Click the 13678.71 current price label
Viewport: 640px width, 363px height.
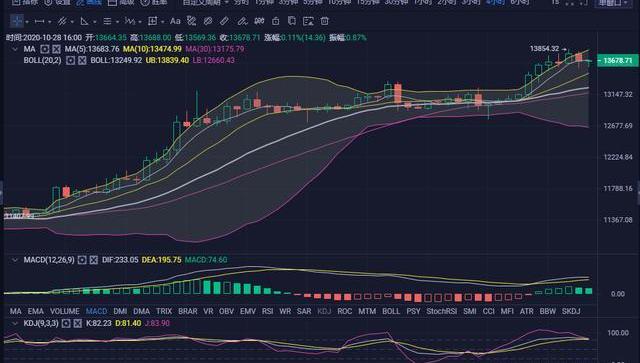(618, 60)
